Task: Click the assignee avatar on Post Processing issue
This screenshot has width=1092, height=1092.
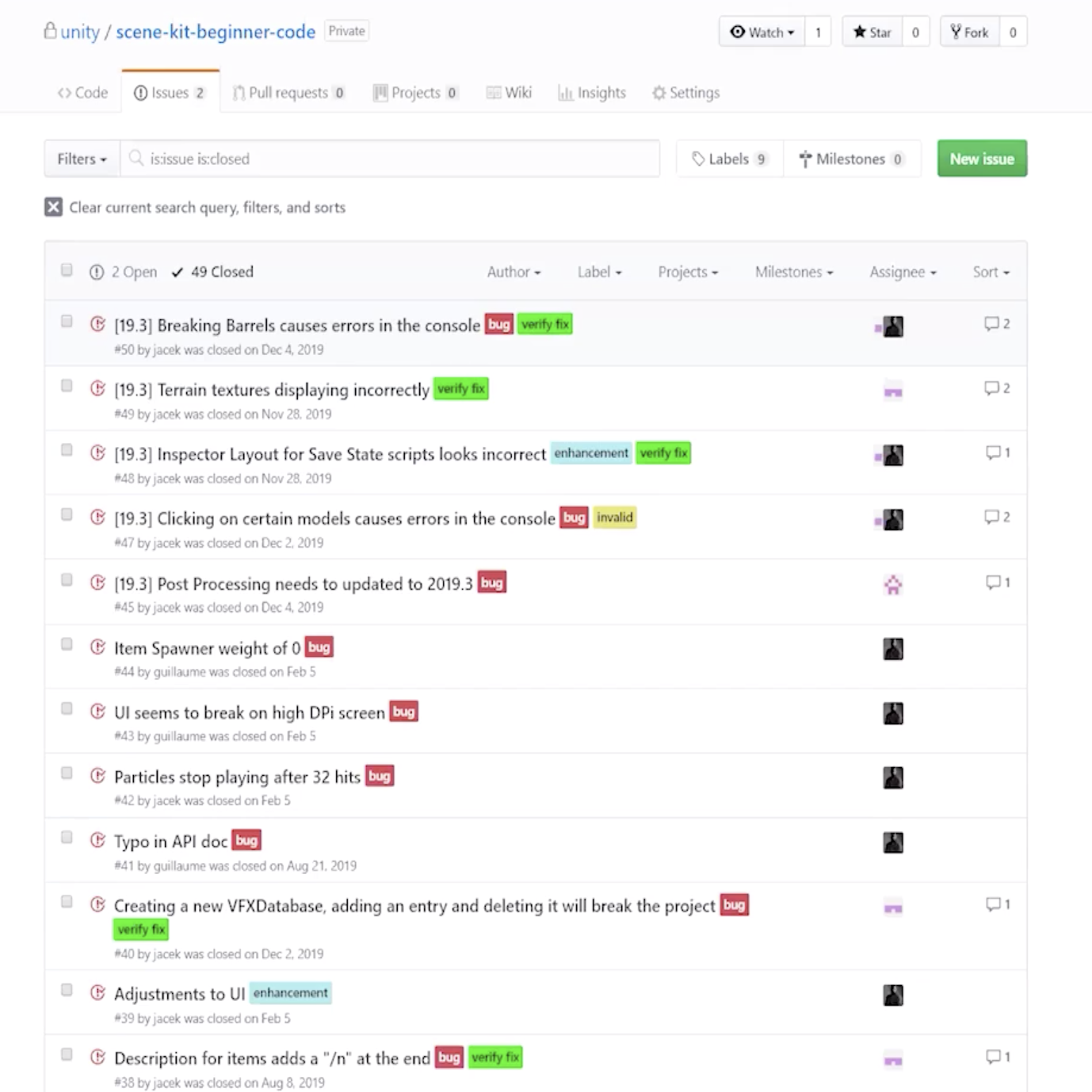Action: tap(893, 585)
